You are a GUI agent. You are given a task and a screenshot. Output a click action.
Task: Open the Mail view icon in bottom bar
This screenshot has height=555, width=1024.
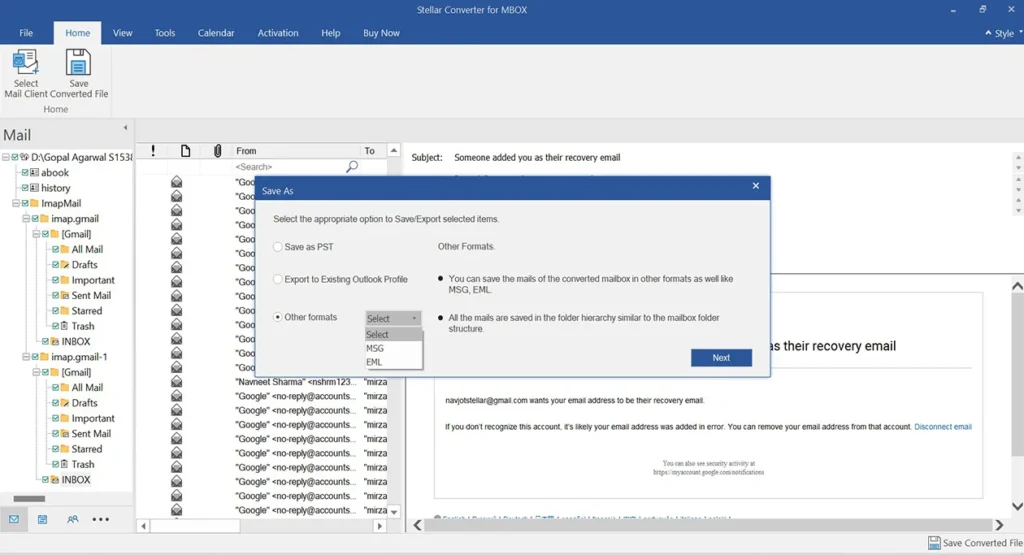click(x=14, y=519)
